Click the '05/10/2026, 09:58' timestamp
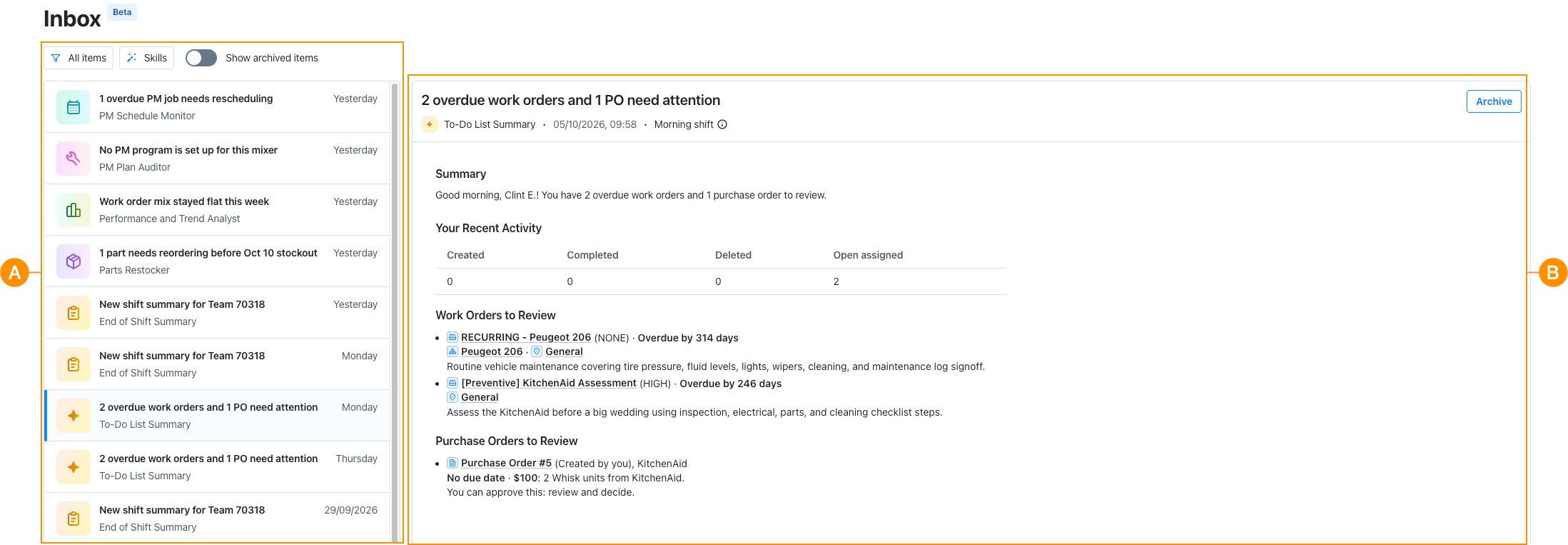Image resolution: width=1568 pixels, height=545 pixels. [595, 124]
